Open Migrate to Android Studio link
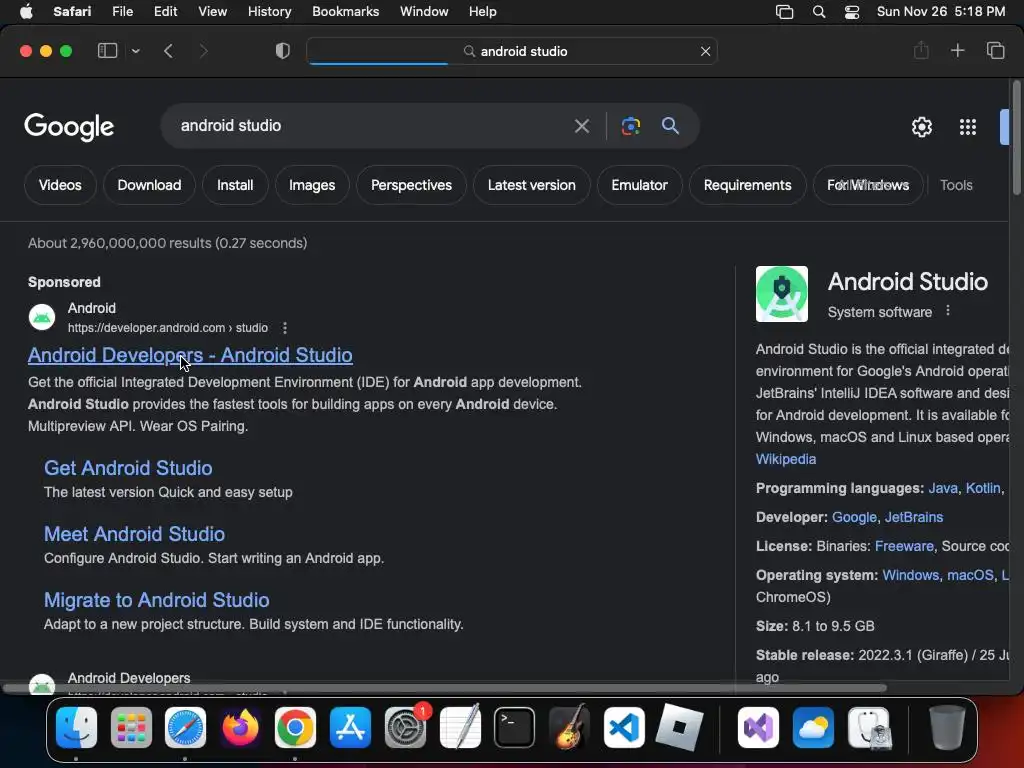 tap(157, 600)
